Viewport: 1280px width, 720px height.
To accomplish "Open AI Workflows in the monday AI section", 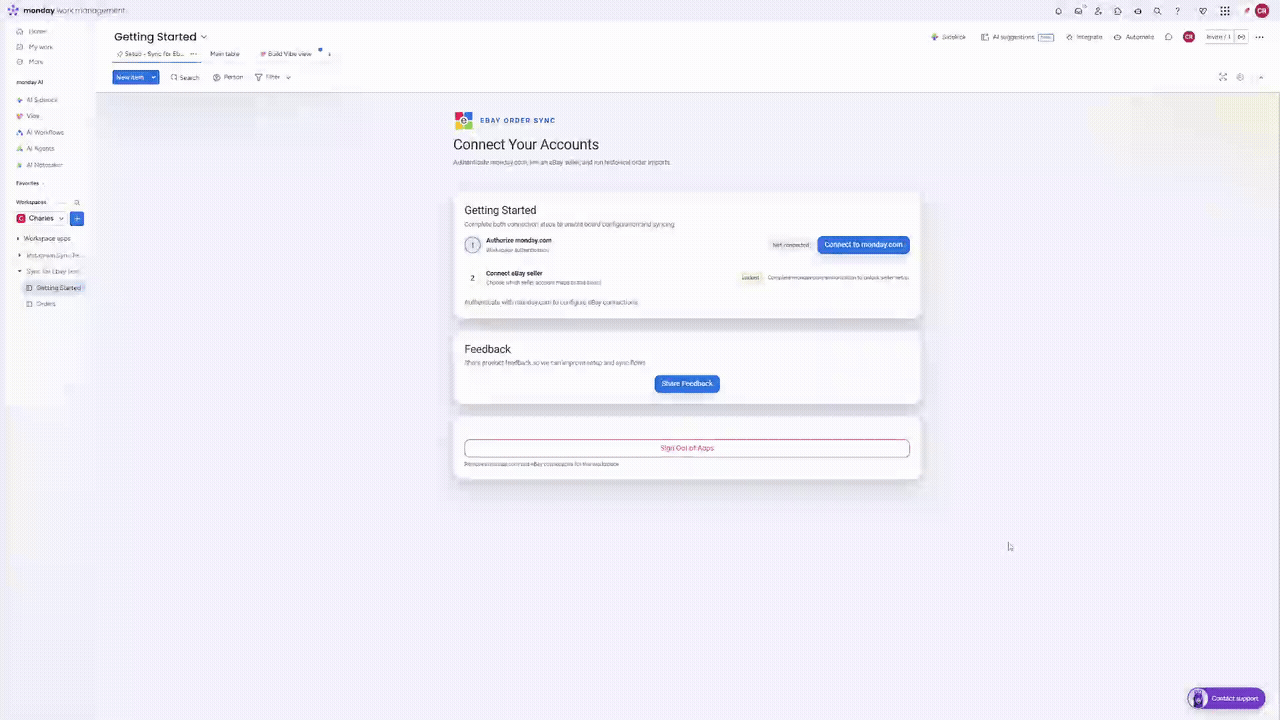I will click(x=45, y=132).
